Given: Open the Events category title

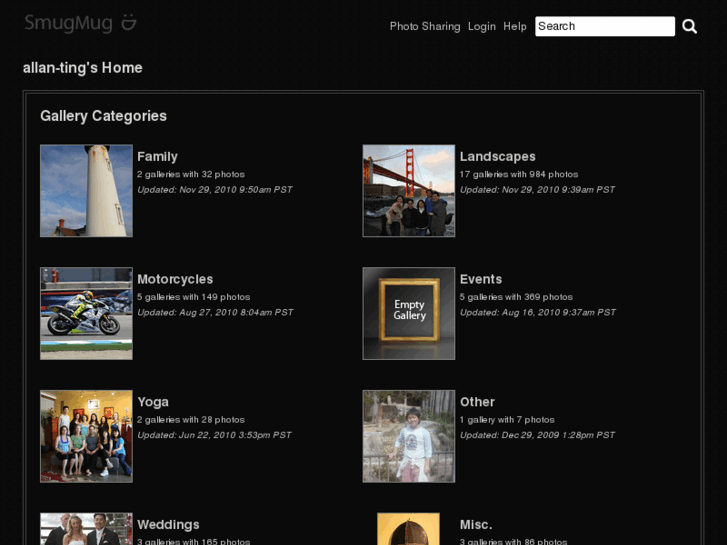Looking at the screenshot, I should [481, 279].
